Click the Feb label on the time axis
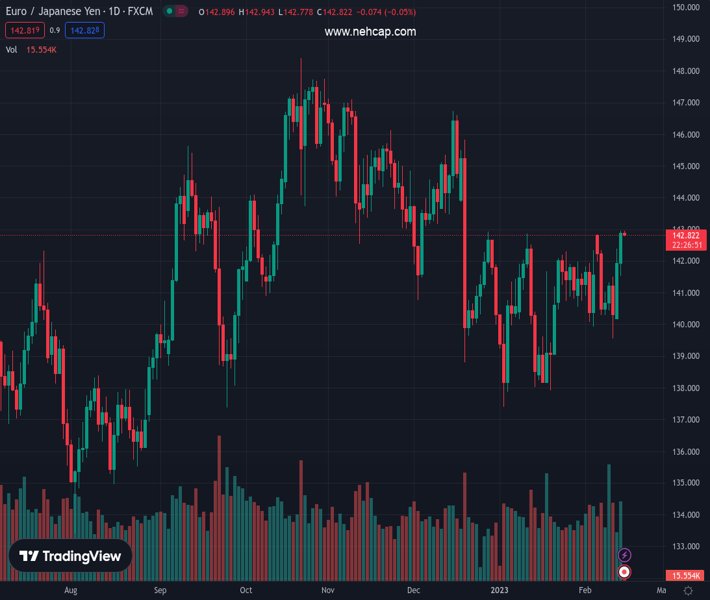710x600 pixels. (585, 591)
